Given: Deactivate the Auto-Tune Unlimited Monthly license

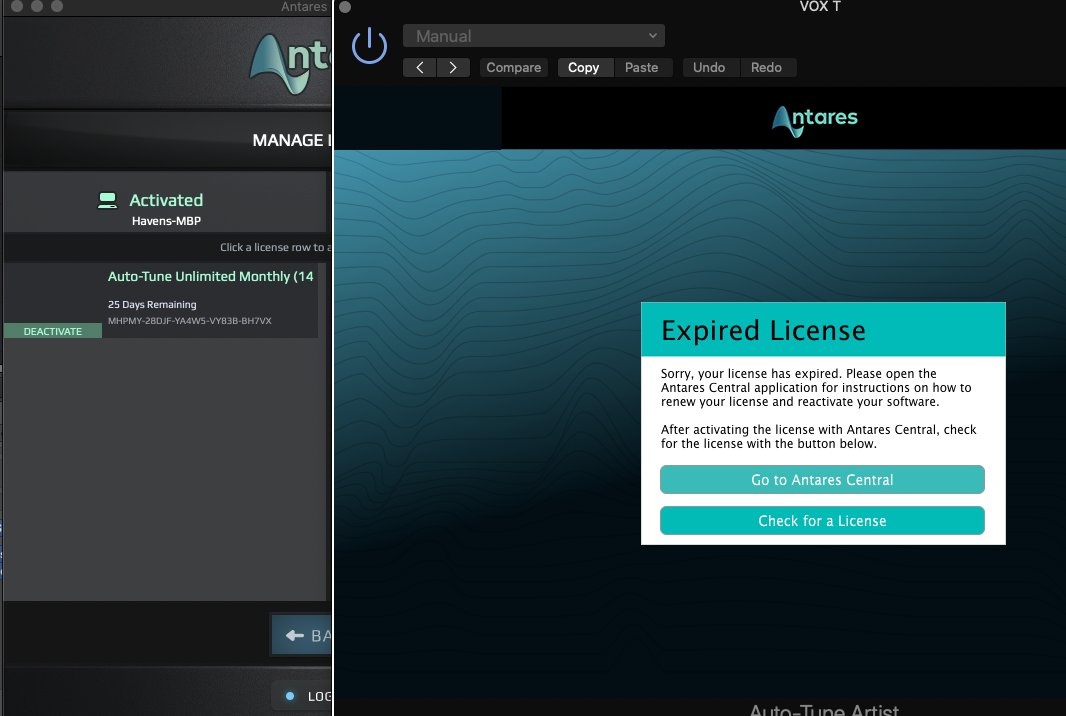Looking at the screenshot, I should click(x=52, y=331).
